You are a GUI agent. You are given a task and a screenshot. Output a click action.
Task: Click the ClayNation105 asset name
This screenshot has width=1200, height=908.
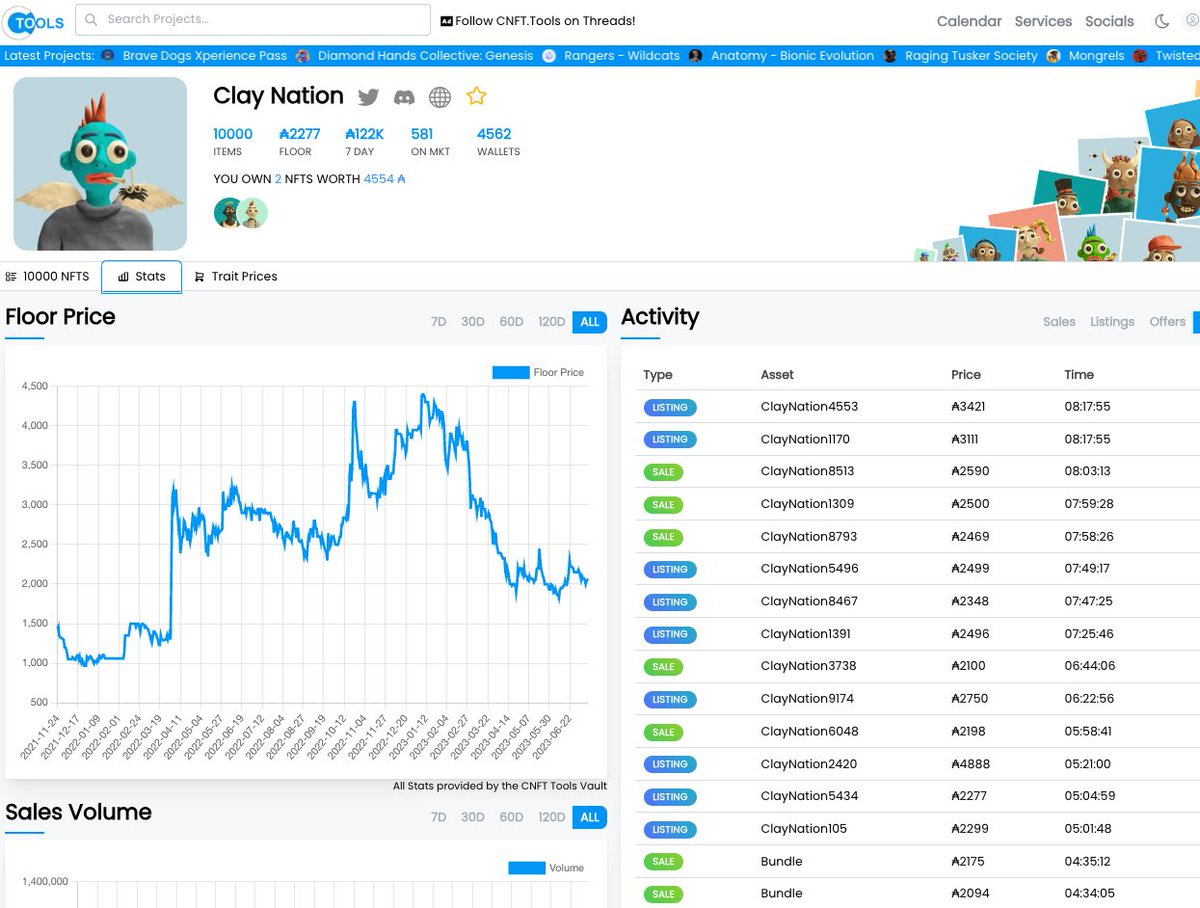[803, 829]
